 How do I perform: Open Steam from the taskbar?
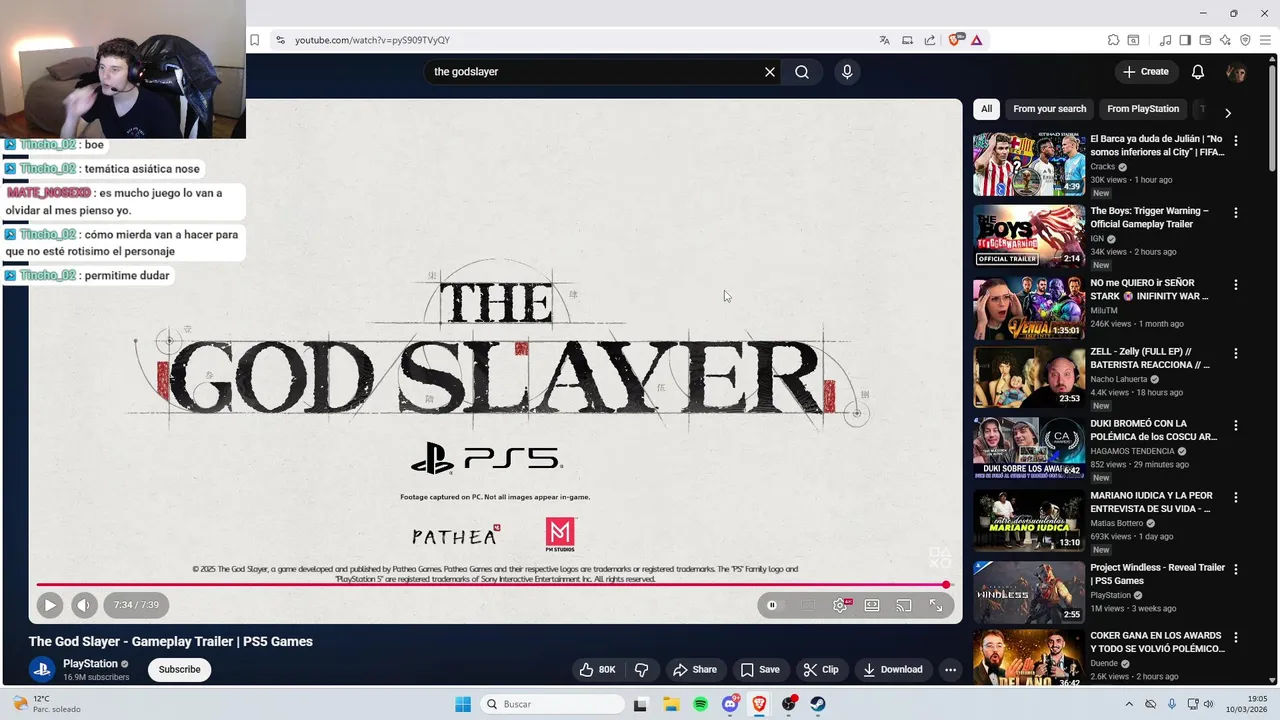tap(818, 704)
